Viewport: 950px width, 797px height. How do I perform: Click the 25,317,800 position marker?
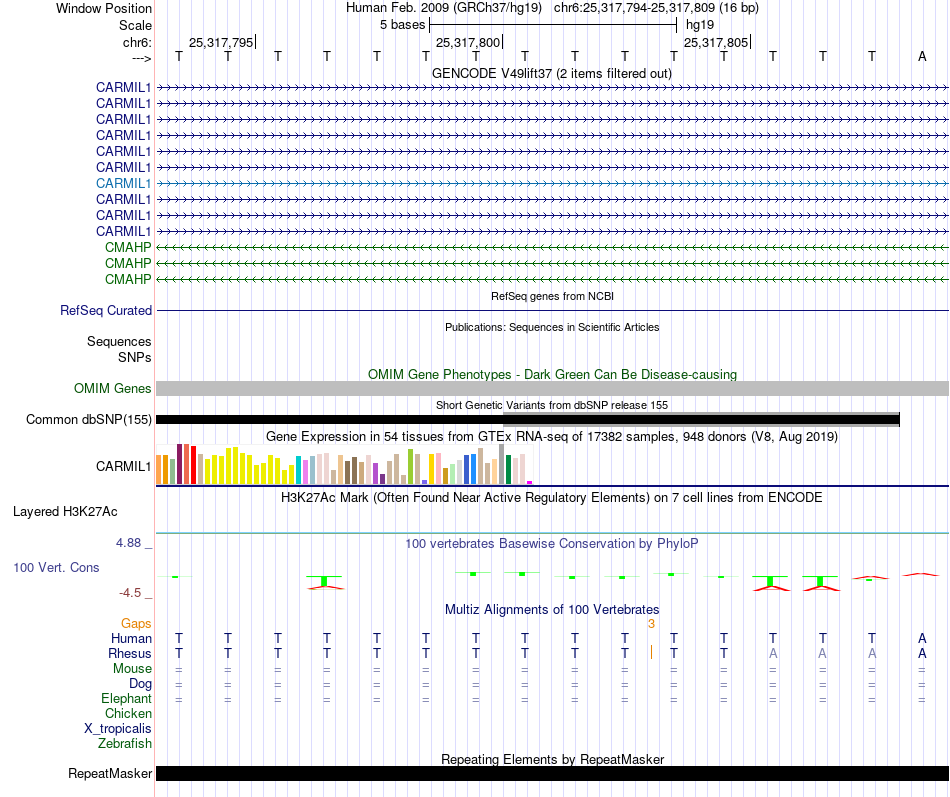[468, 42]
